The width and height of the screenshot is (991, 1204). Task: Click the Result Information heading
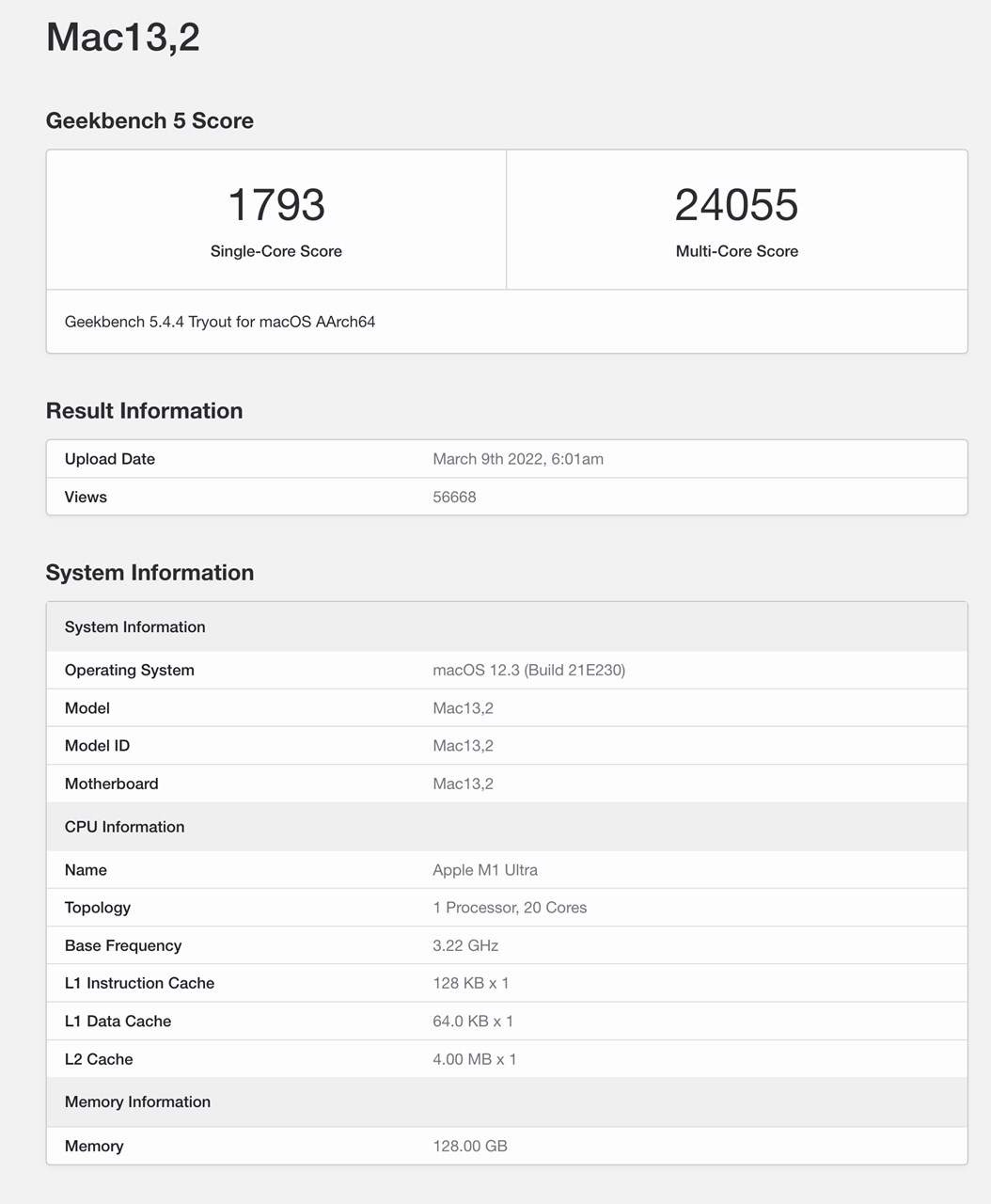click(144, 411)
